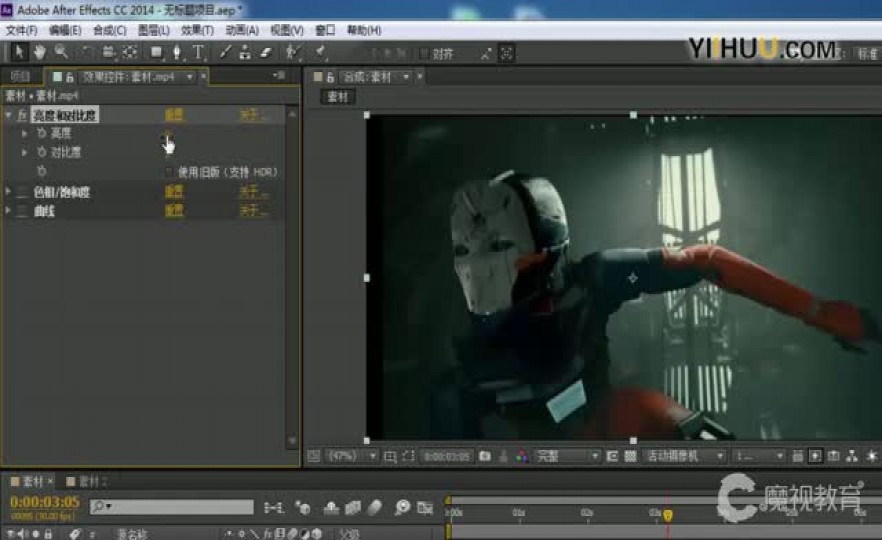This screenshot has height=540, width=882.
Task: Toggle the fx switch for 曲线 effect
Action: tap(22, 212)
